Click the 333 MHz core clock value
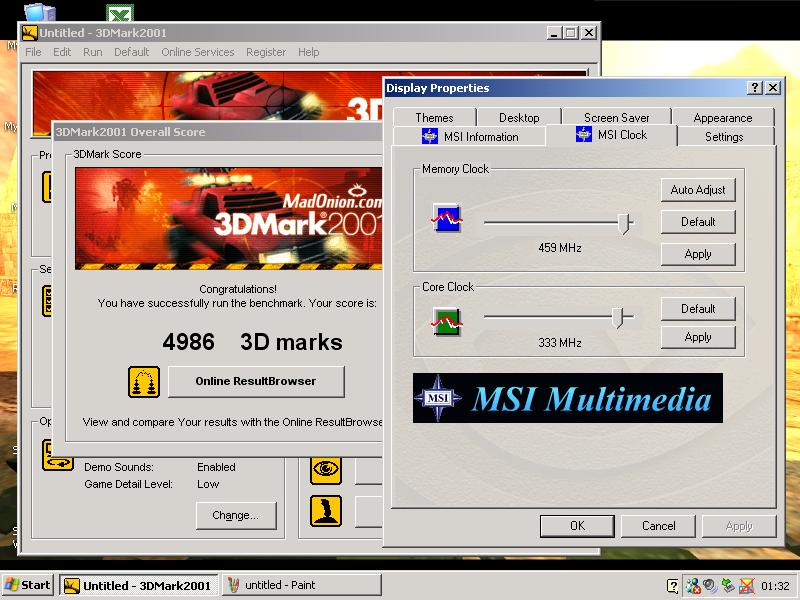 560,343
